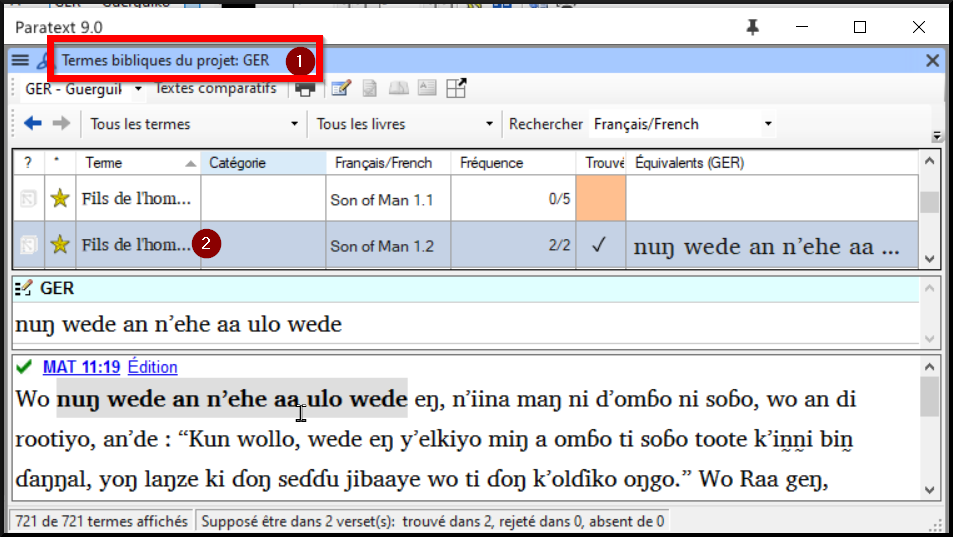
Task: Select the "Son of Man 1.2" cell
Action: tap(388, 245)
